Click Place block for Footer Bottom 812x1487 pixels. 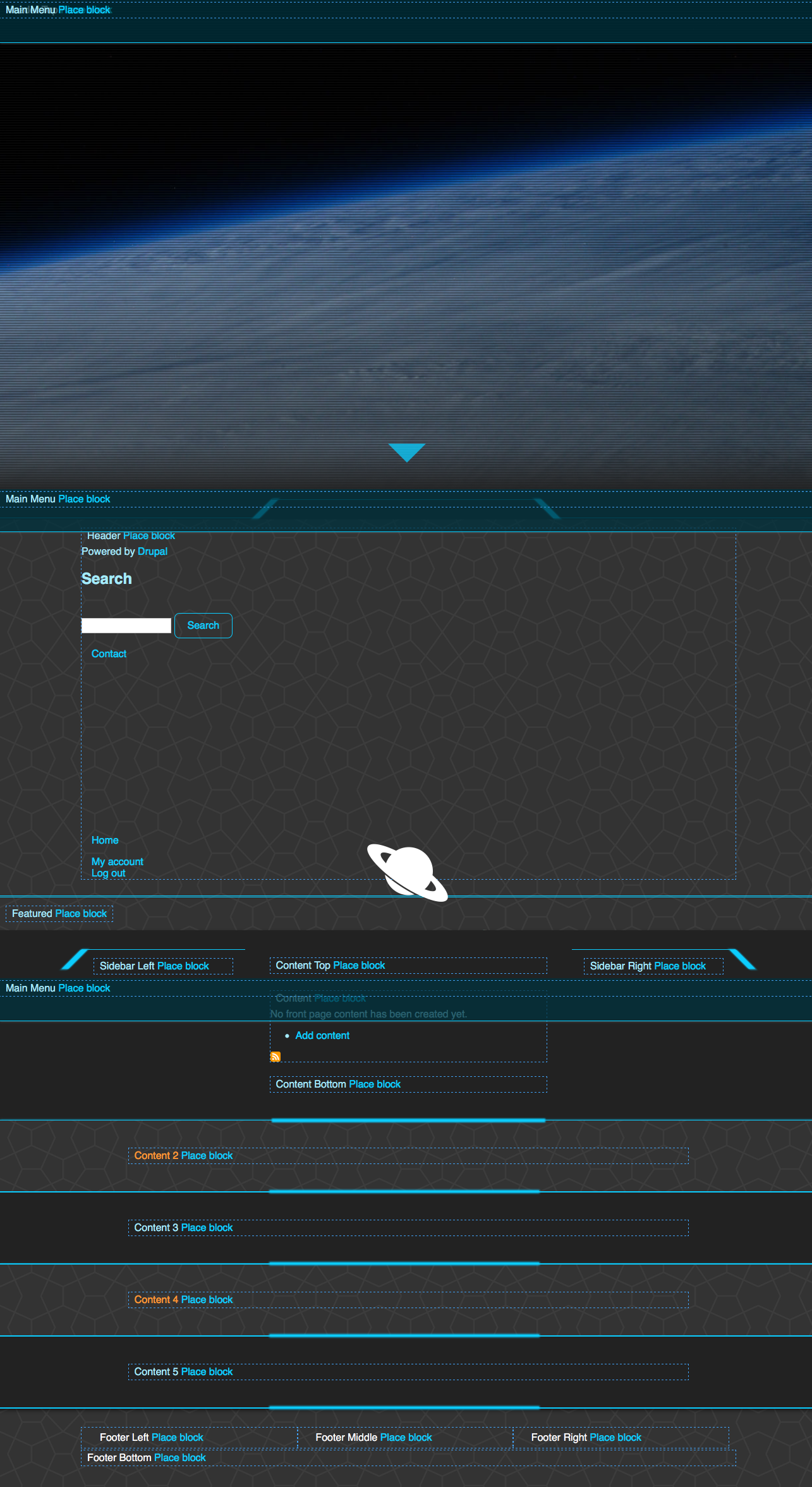[x=180, y=1457]
